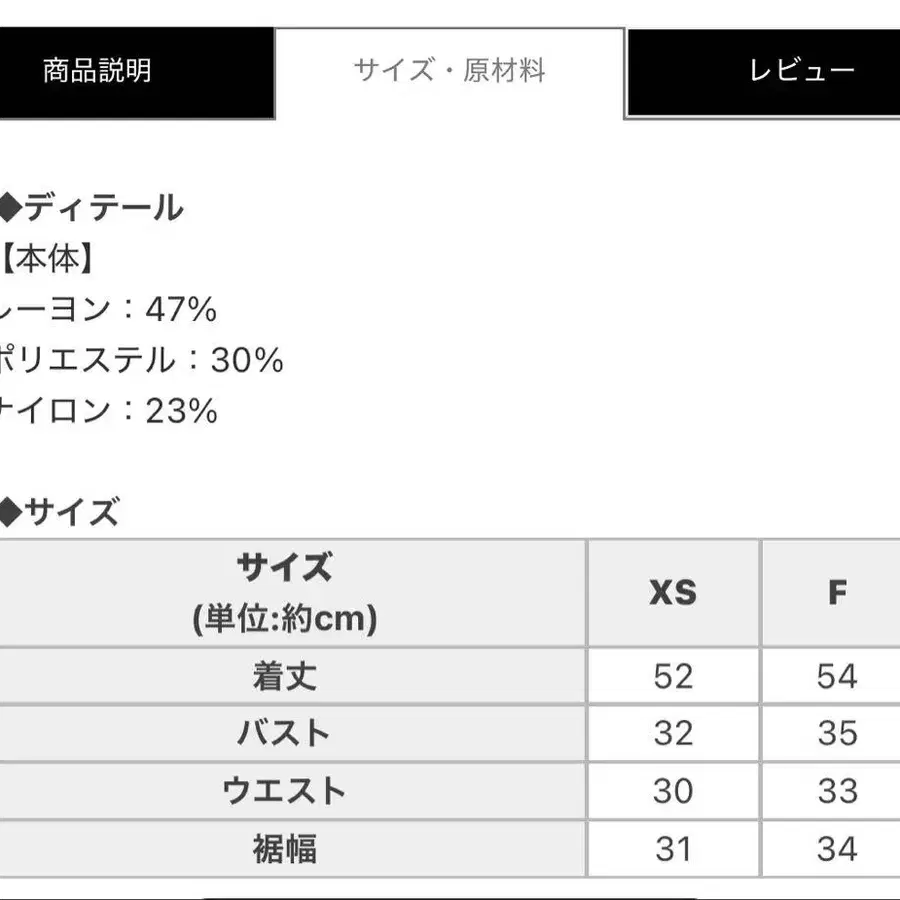Switch to the レビュー tab
Screen dimensions: 900x900
(801, 71)
